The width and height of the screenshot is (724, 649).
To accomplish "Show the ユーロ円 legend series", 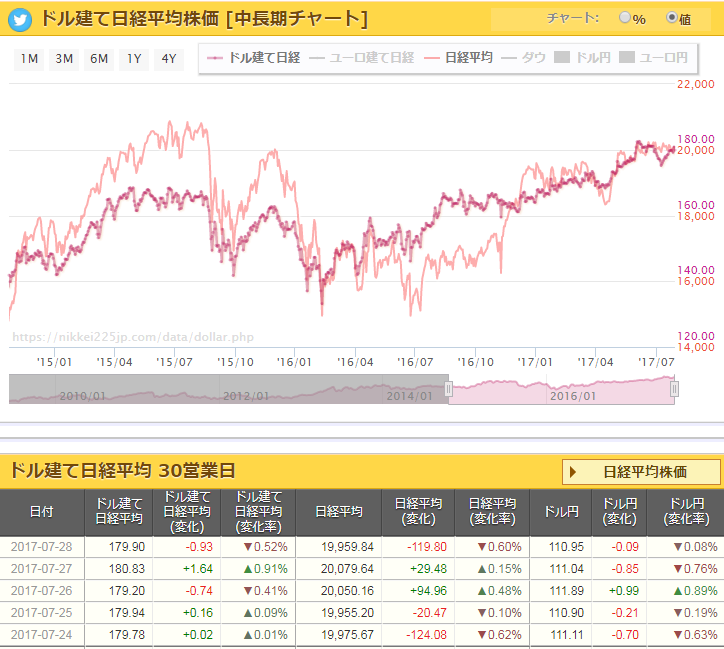I will pos(652,58).
